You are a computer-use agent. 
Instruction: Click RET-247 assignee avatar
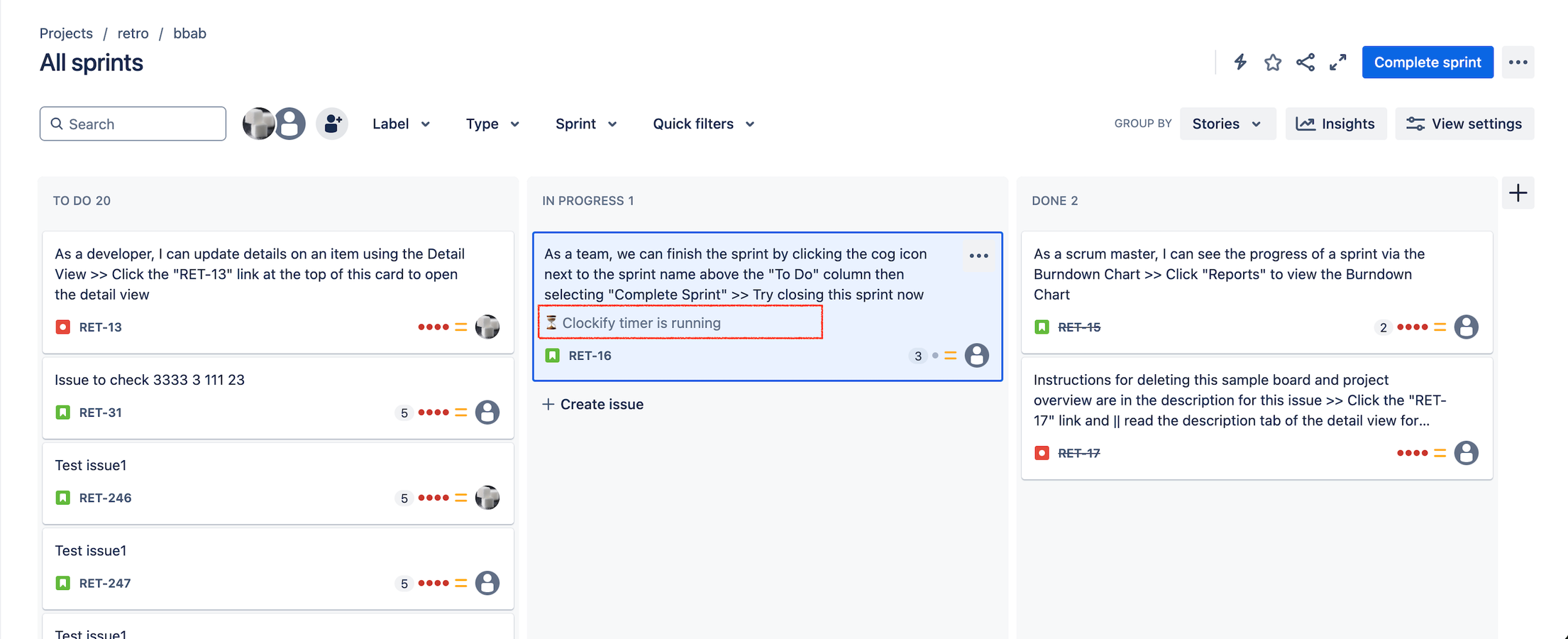click(487, 583)
